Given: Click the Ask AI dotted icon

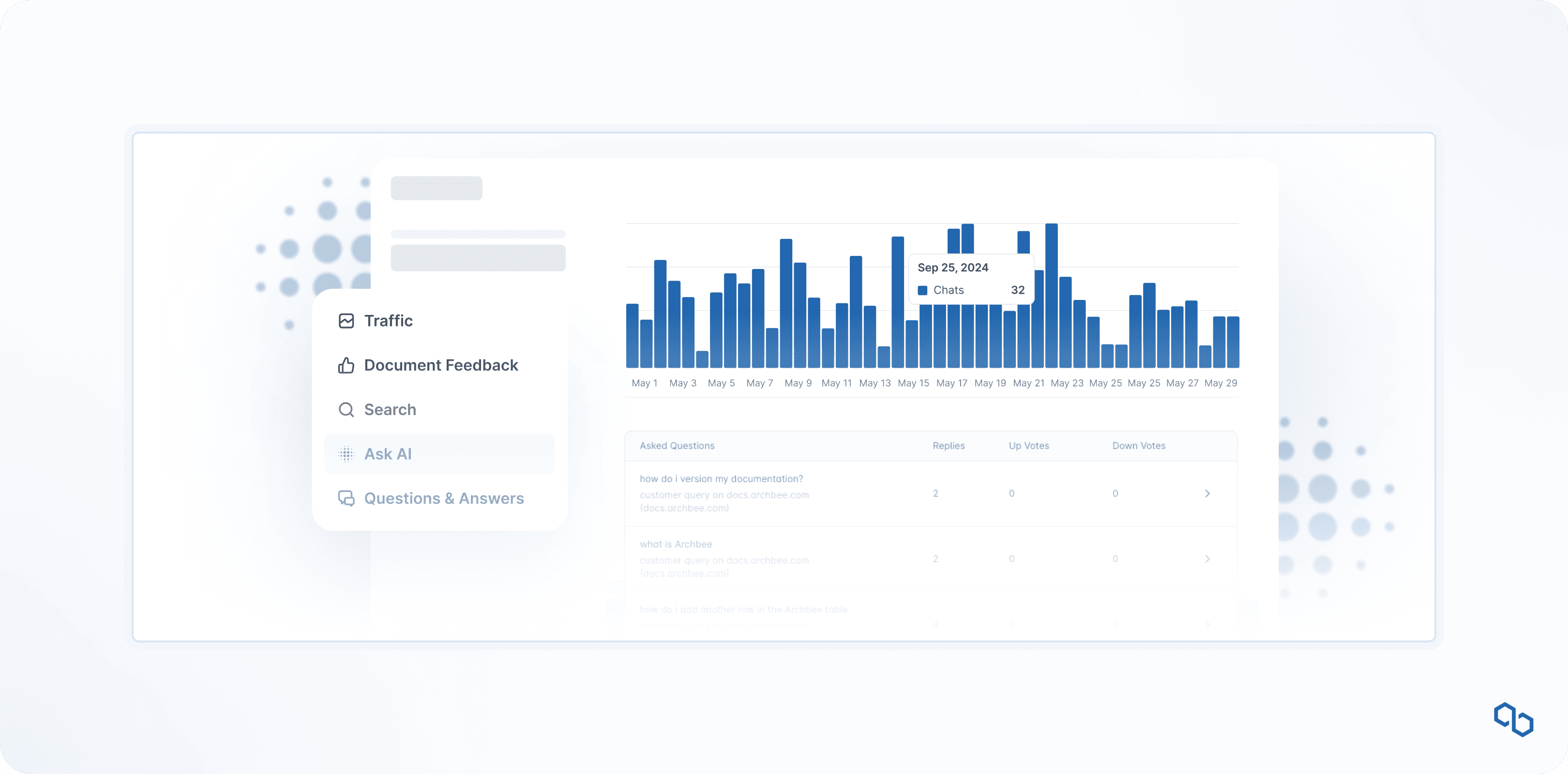Looking at the screenshot, I should click(346, 454).
